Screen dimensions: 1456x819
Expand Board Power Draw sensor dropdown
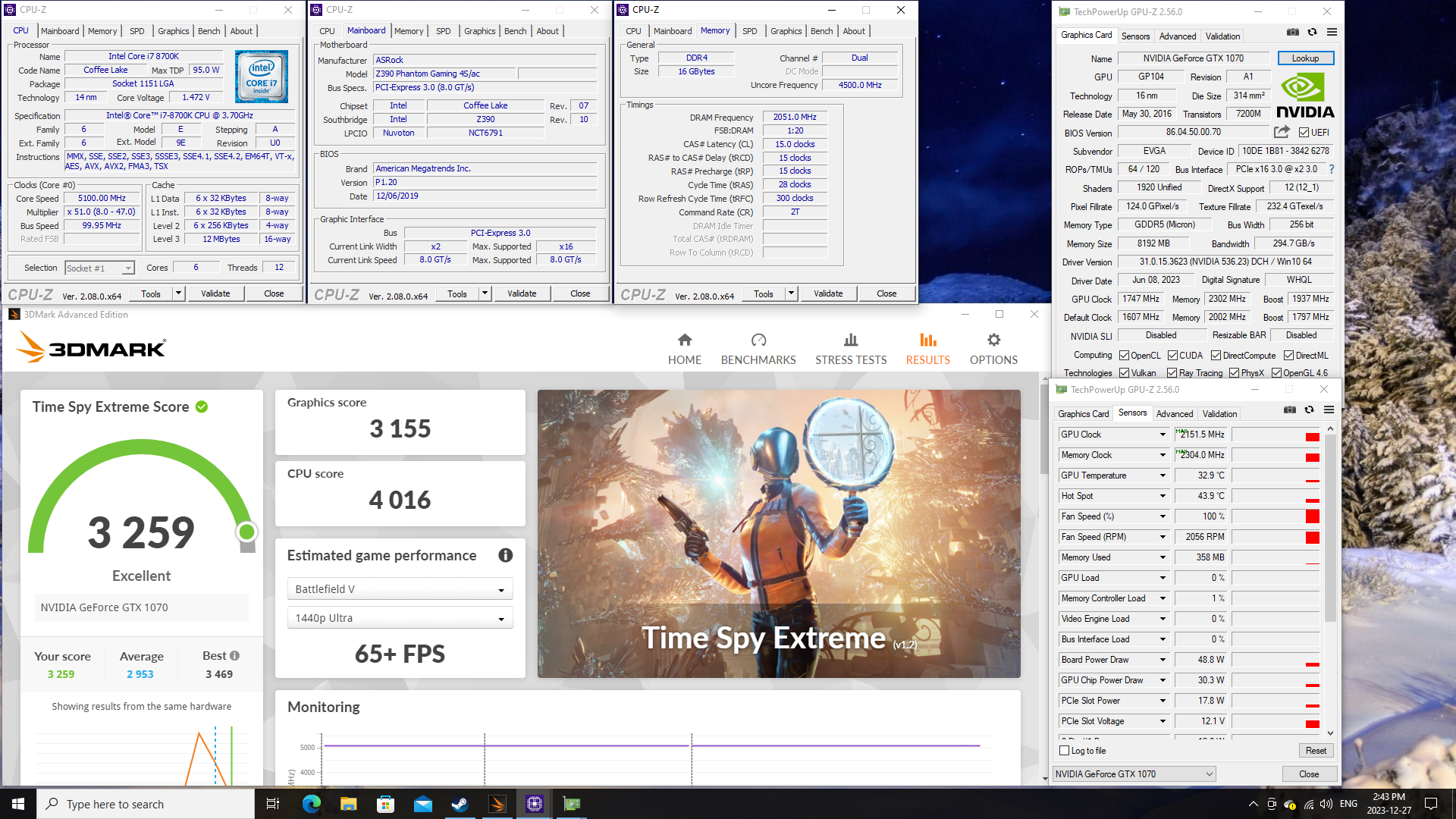(1163, 660)
